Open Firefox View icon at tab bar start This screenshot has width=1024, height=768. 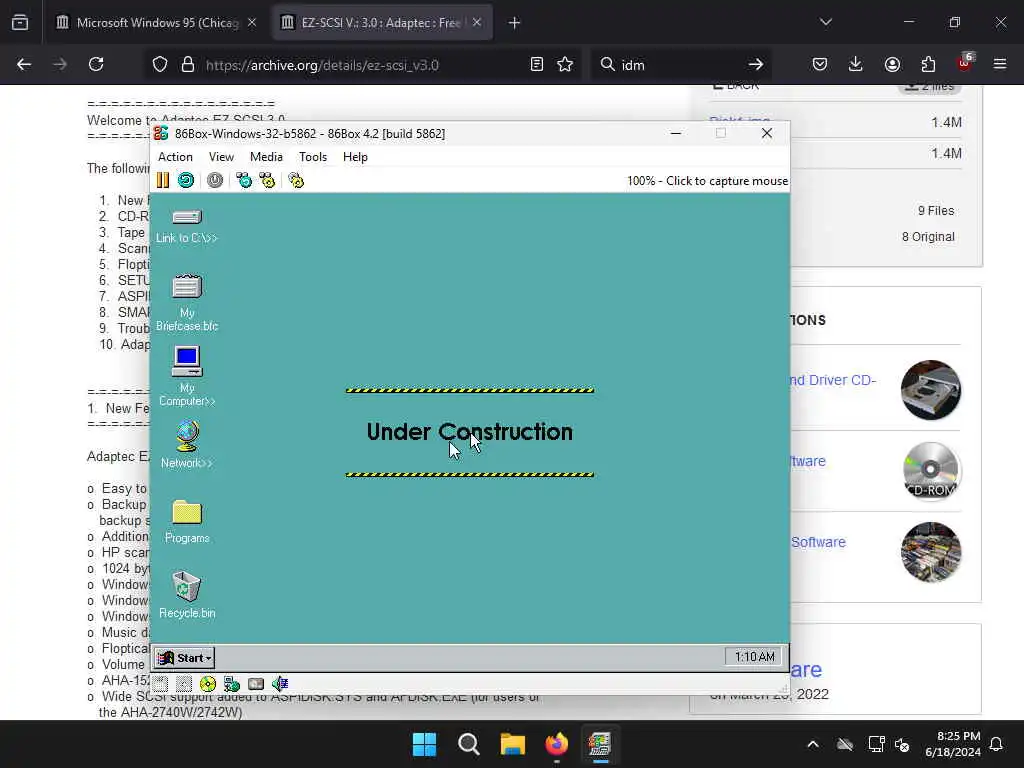coord(20,23)
